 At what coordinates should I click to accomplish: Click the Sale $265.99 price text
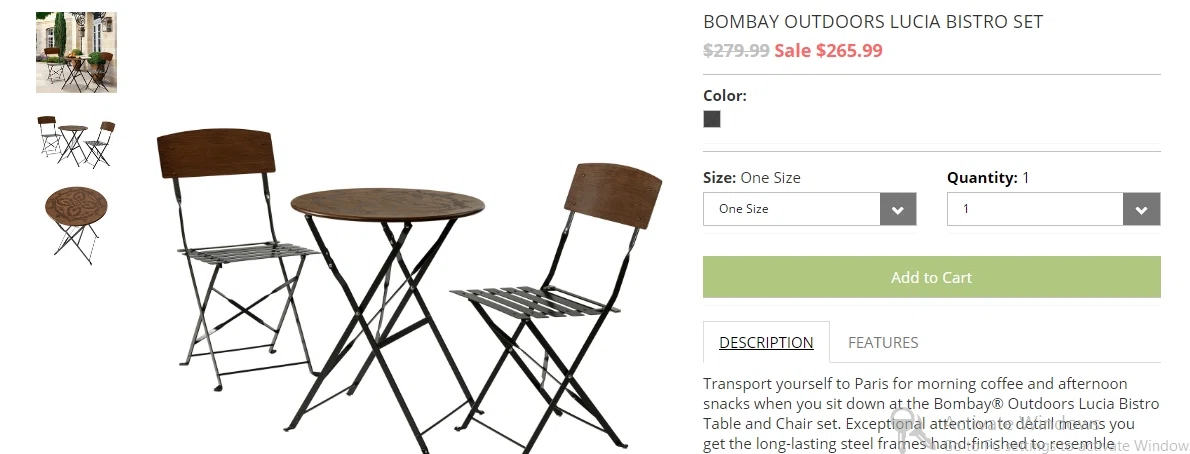point(828,51)
